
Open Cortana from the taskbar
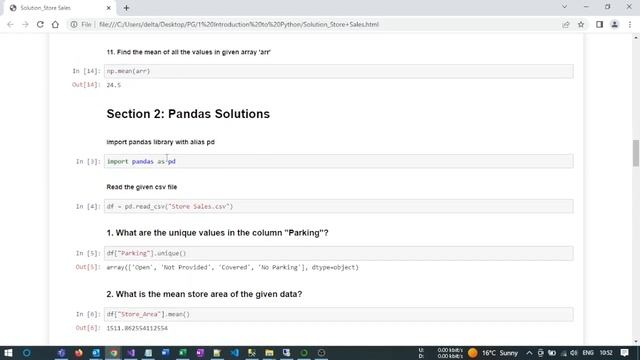coord(27,353)
